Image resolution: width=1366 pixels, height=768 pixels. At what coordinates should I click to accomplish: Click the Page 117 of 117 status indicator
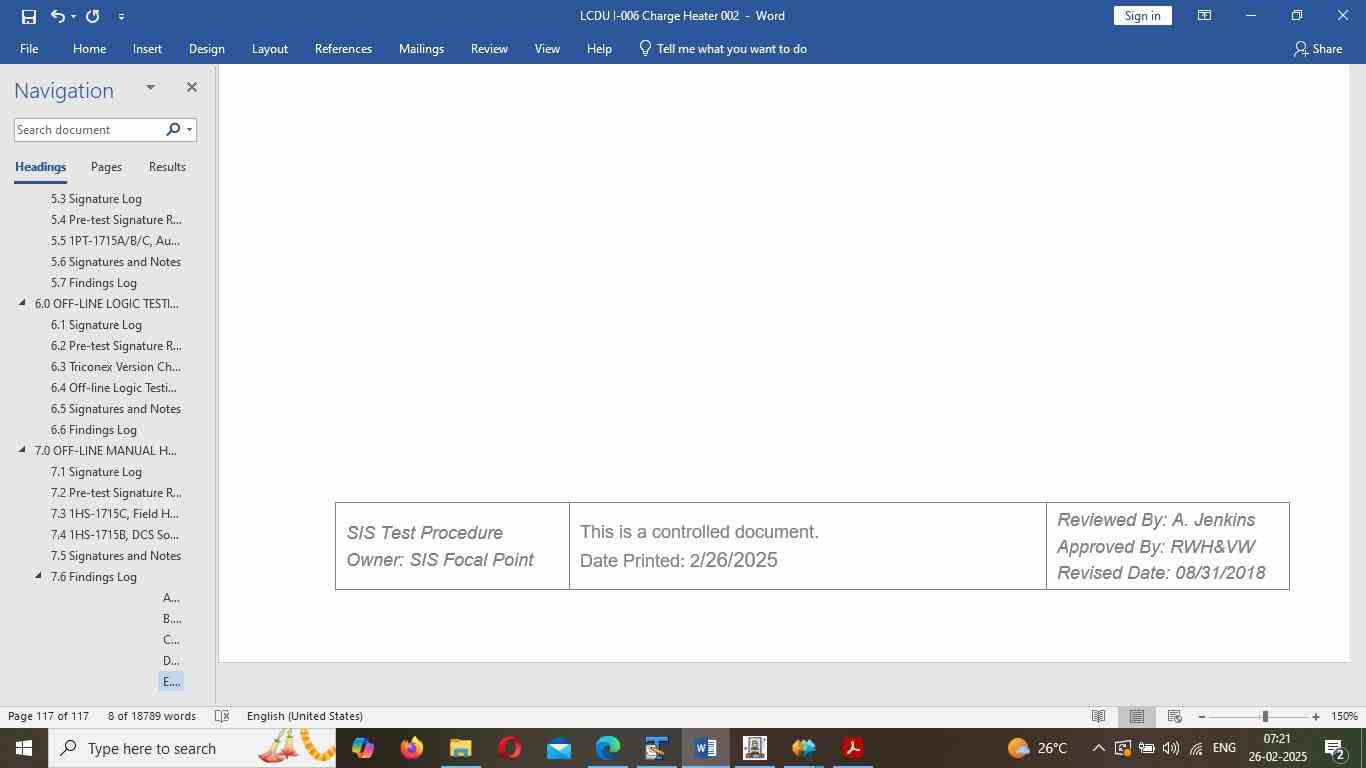pyautogui.click(x=49, y=716)
